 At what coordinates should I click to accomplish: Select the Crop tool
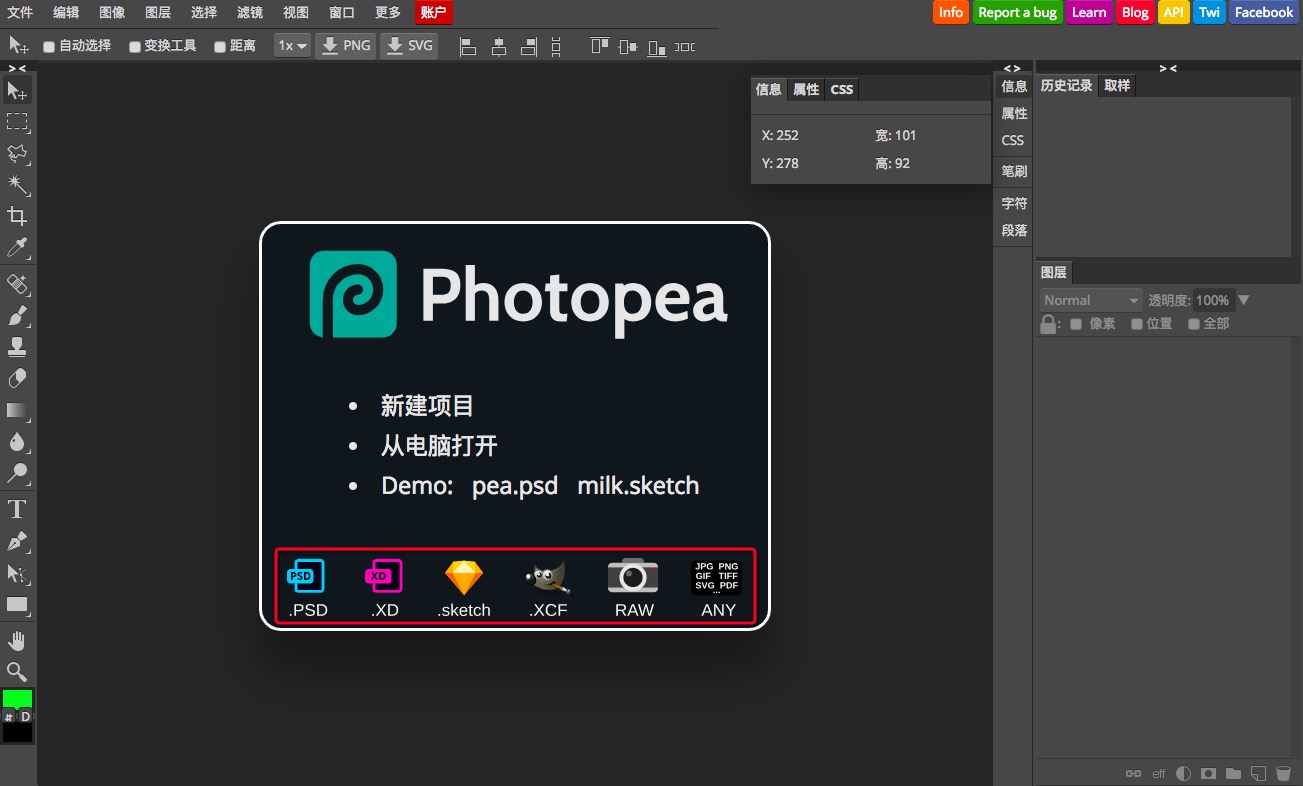tap(17, 217)
